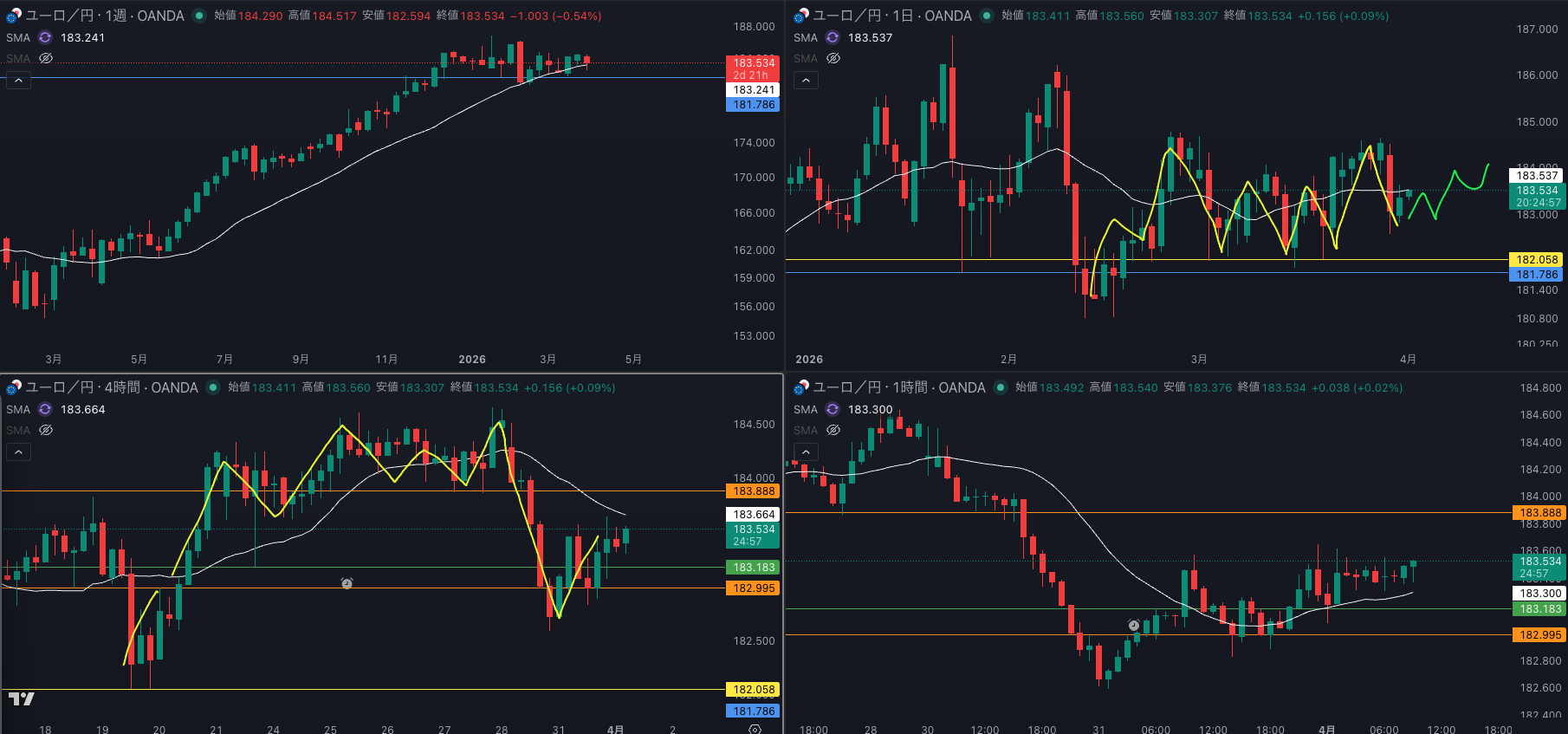1568x734 pixels.
Task: Click the TradingView logo on 4-hour chart
Action: pos(22,698)
